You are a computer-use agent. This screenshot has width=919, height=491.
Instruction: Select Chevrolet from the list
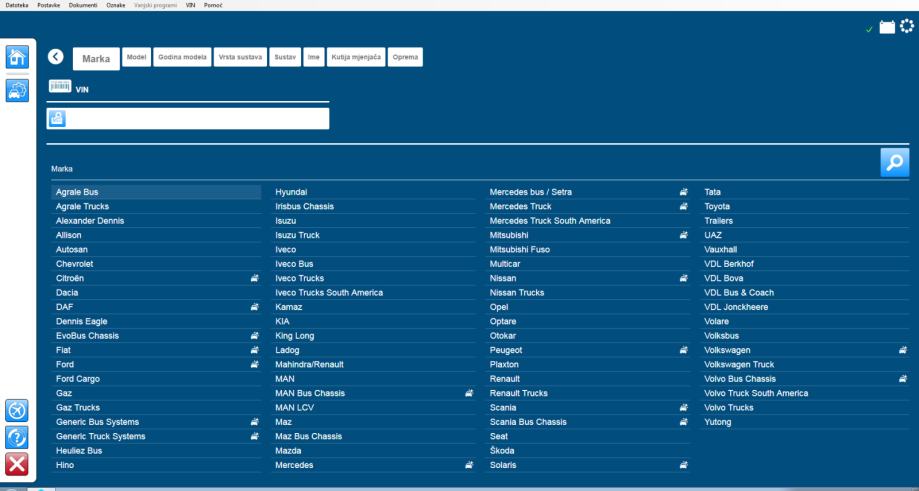[156, 264]
